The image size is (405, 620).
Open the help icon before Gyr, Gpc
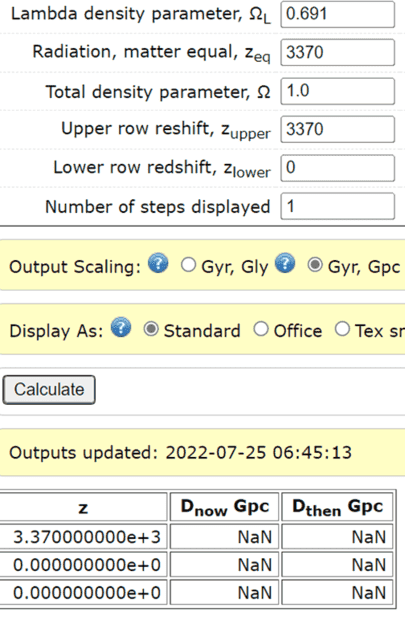(x=285, y=264)
